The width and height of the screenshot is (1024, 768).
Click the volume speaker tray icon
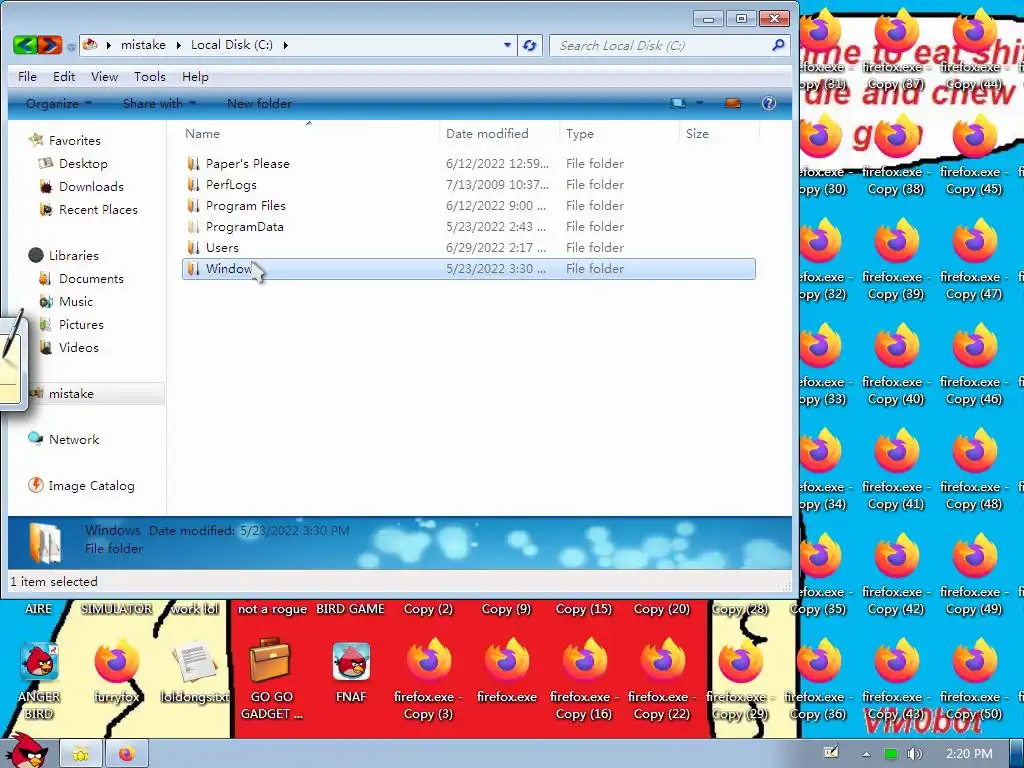click(914, 754)
